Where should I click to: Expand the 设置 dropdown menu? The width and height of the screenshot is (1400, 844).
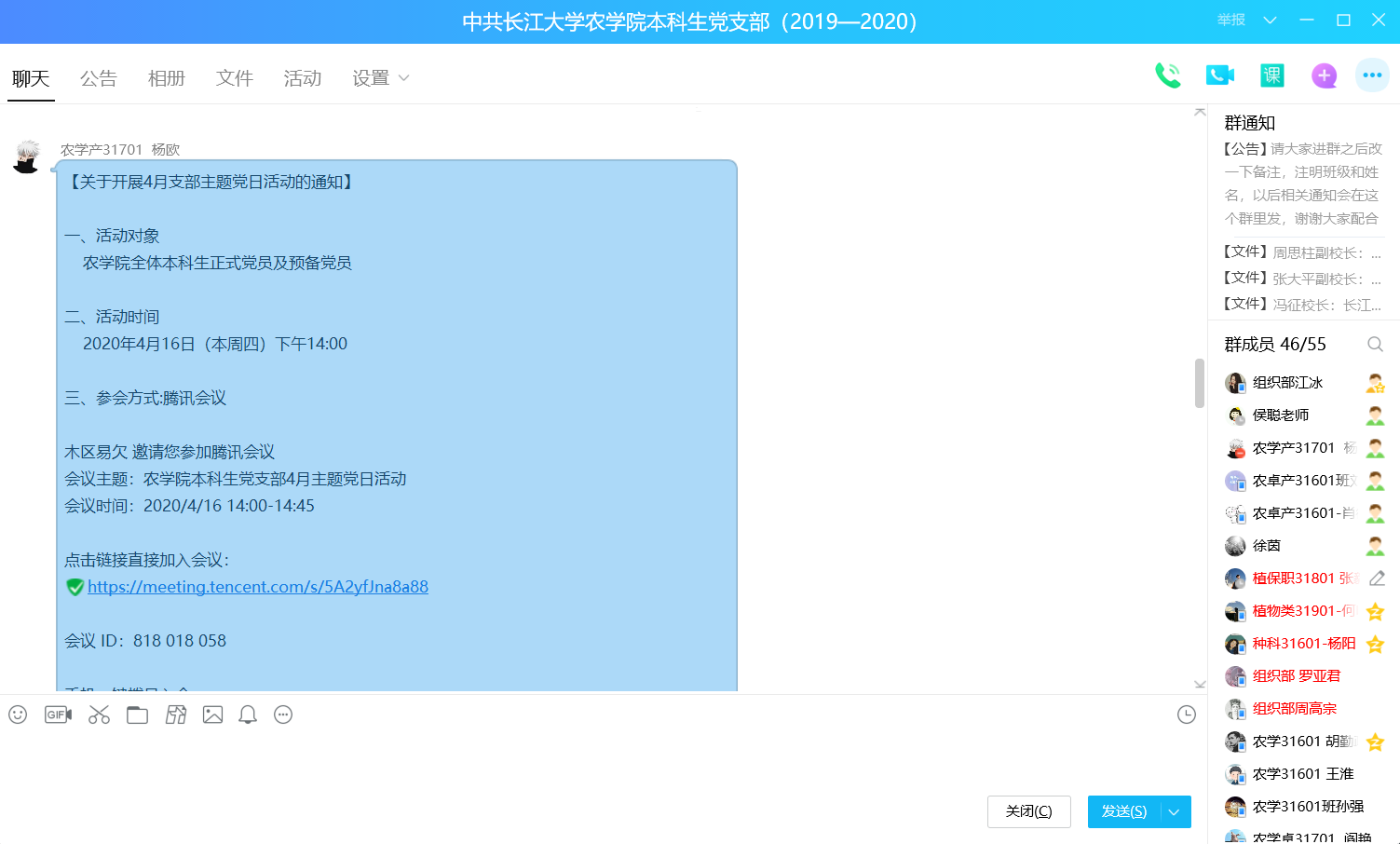(380, 78)
